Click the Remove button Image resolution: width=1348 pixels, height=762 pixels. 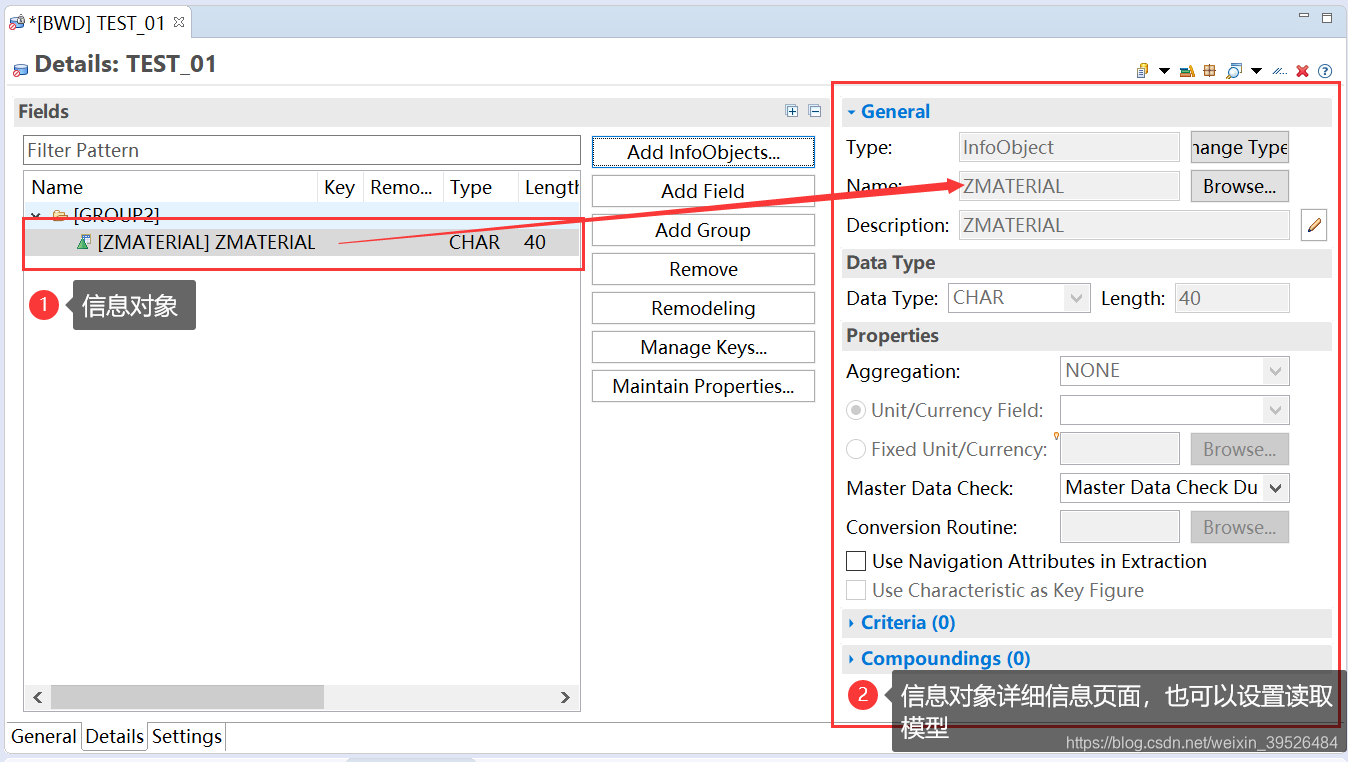click(x=703, y=269)
